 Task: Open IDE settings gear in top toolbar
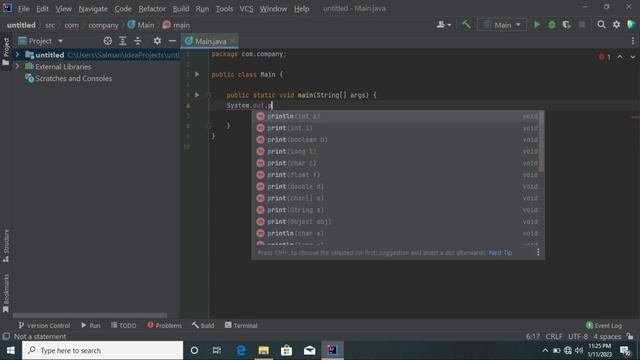tap(616, 25)
